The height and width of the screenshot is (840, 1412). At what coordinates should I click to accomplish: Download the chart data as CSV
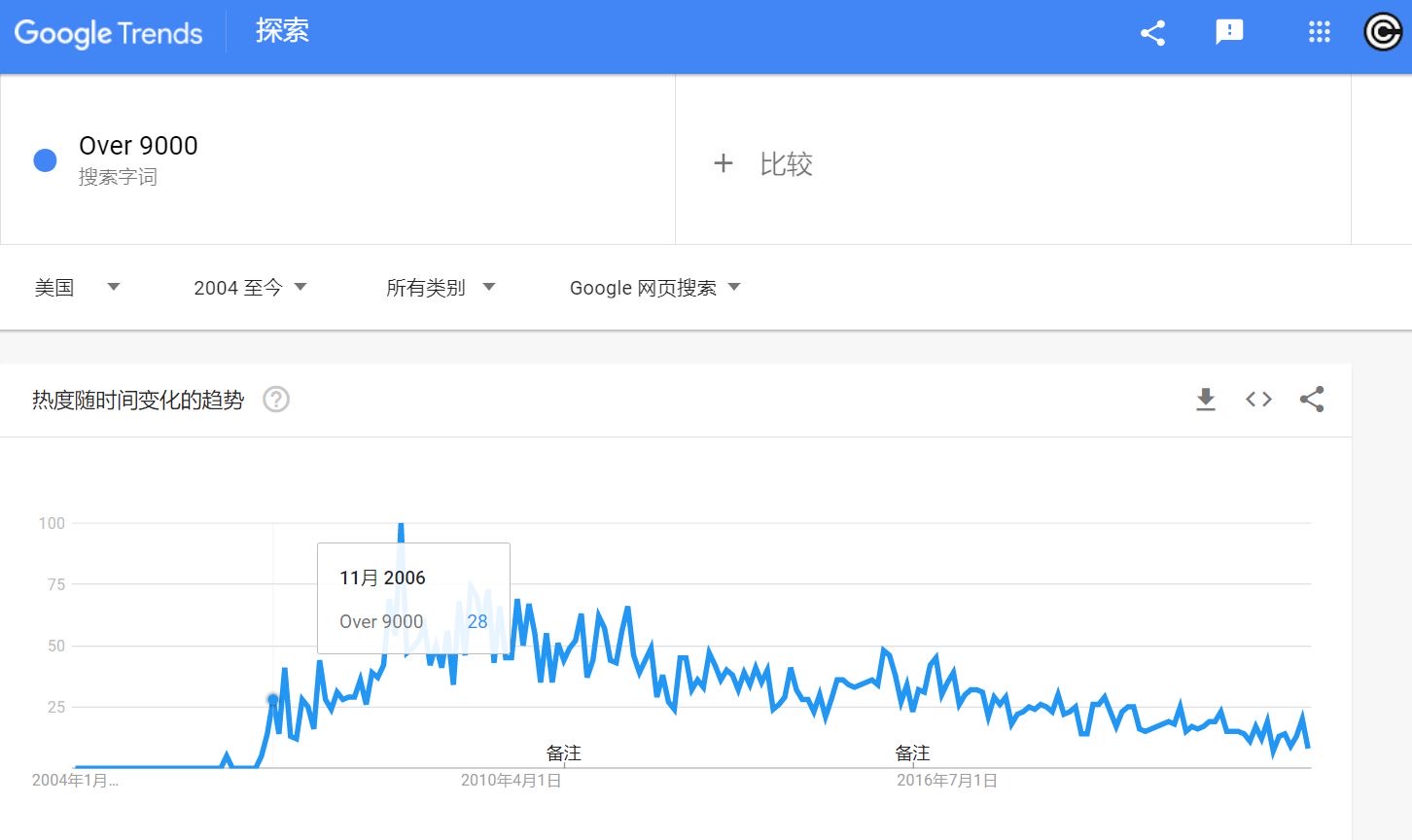1206,400
